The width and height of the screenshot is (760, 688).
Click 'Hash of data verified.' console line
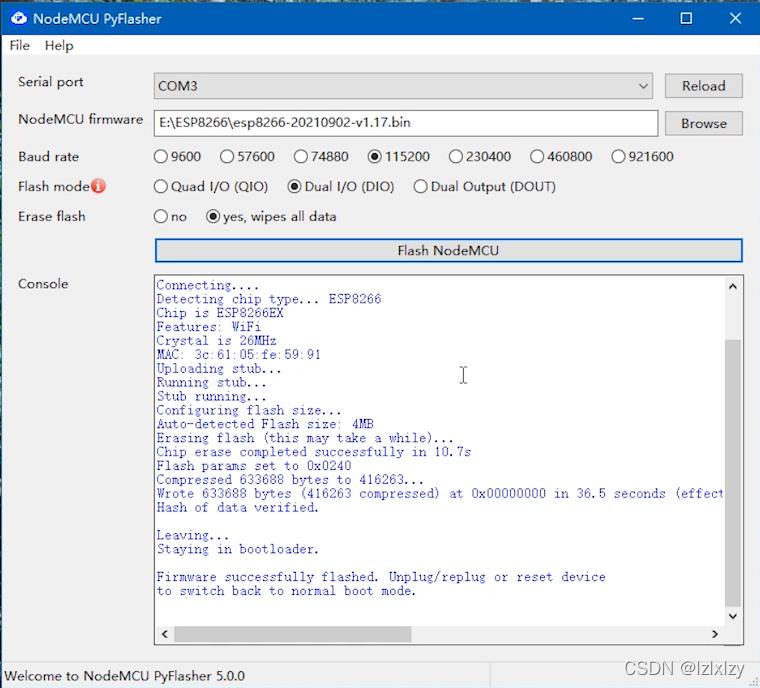(x=238, y=508)
